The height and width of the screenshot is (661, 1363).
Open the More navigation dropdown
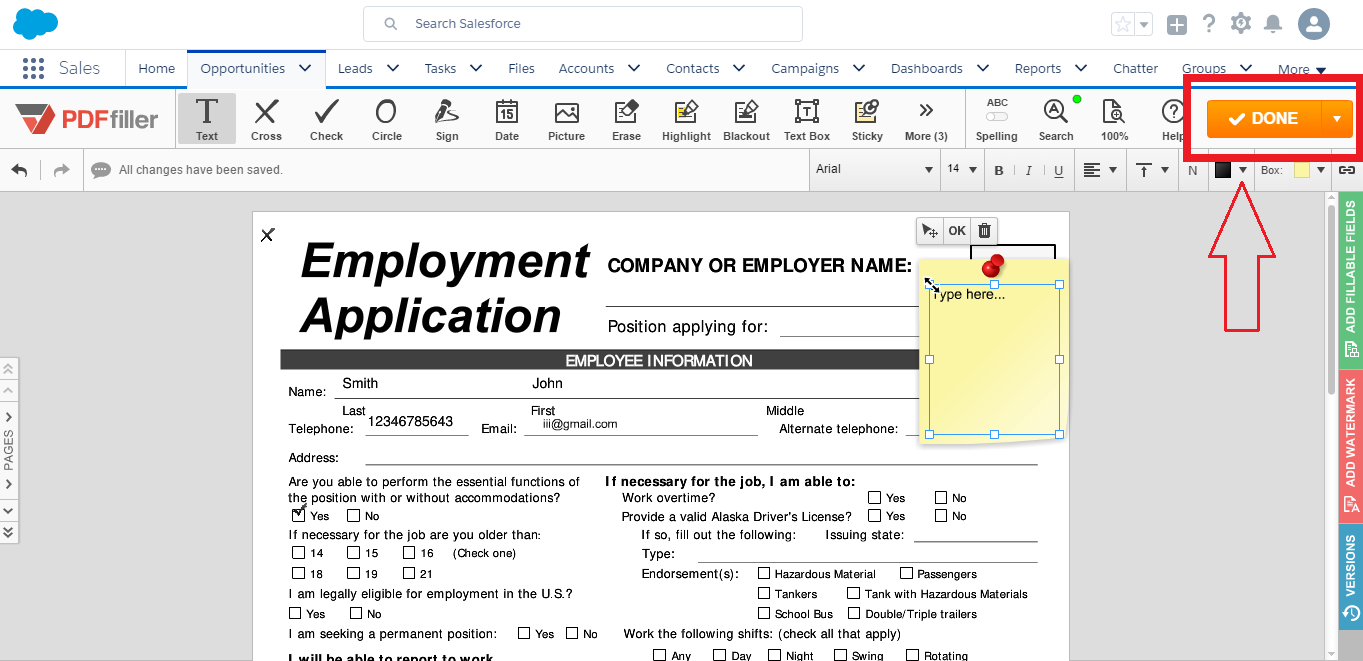1302,70
